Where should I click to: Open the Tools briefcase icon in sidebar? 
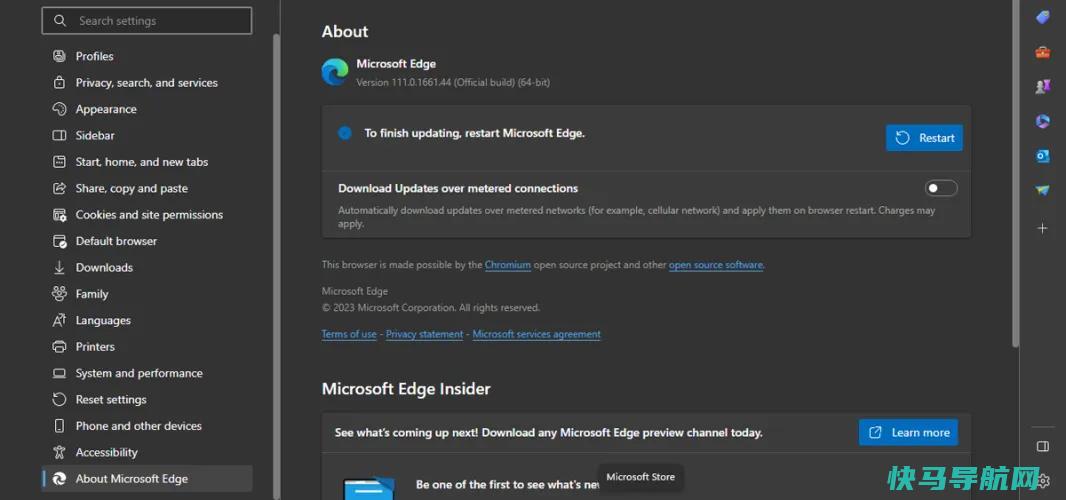[1042, 52]
